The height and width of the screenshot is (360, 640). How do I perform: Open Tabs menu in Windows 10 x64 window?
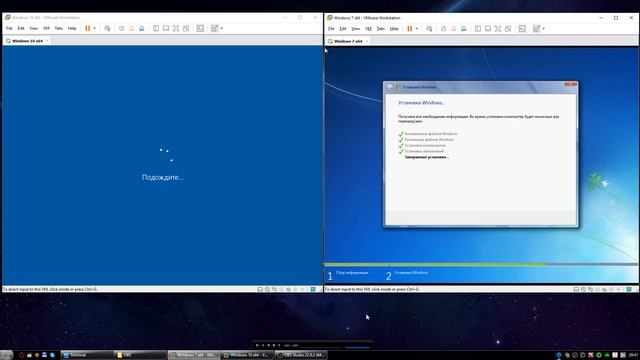pos(59,29)
